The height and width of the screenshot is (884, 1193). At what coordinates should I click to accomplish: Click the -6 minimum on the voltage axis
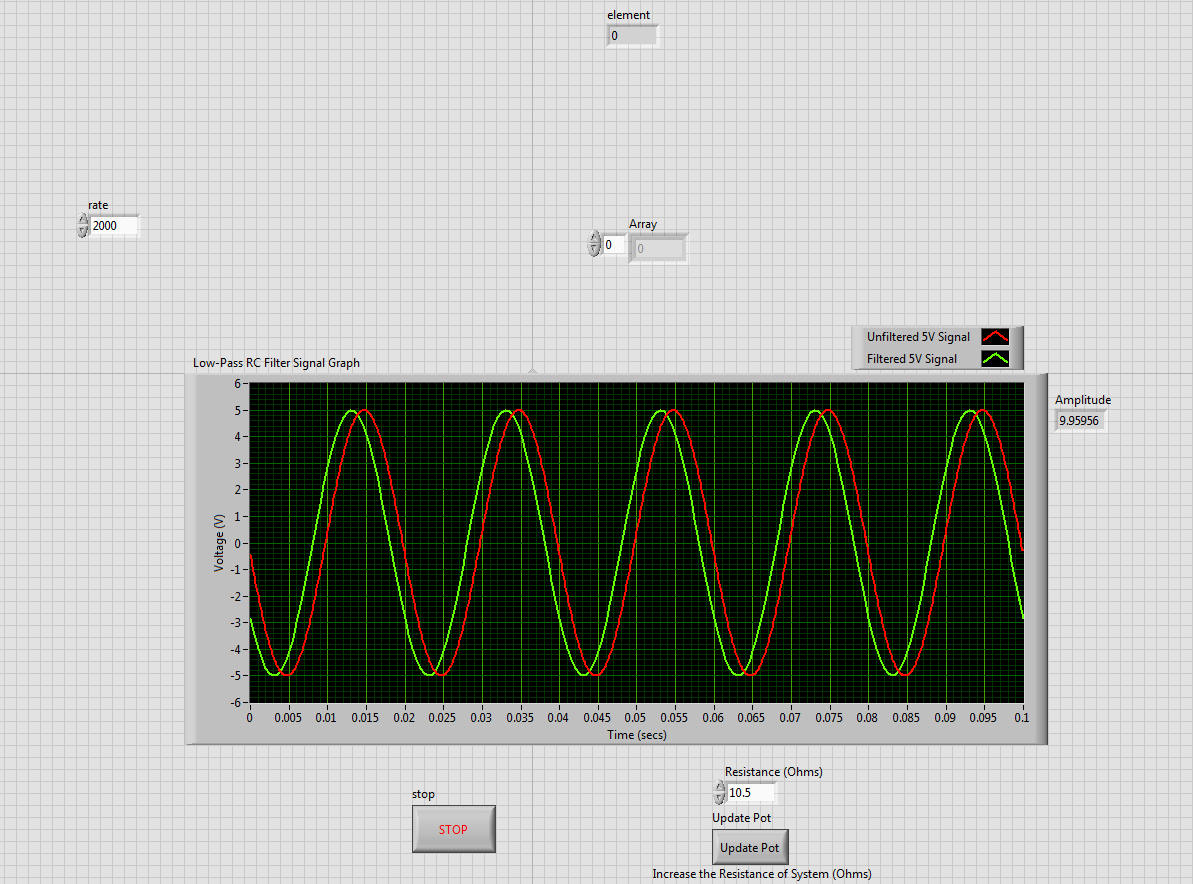(236, 702)
